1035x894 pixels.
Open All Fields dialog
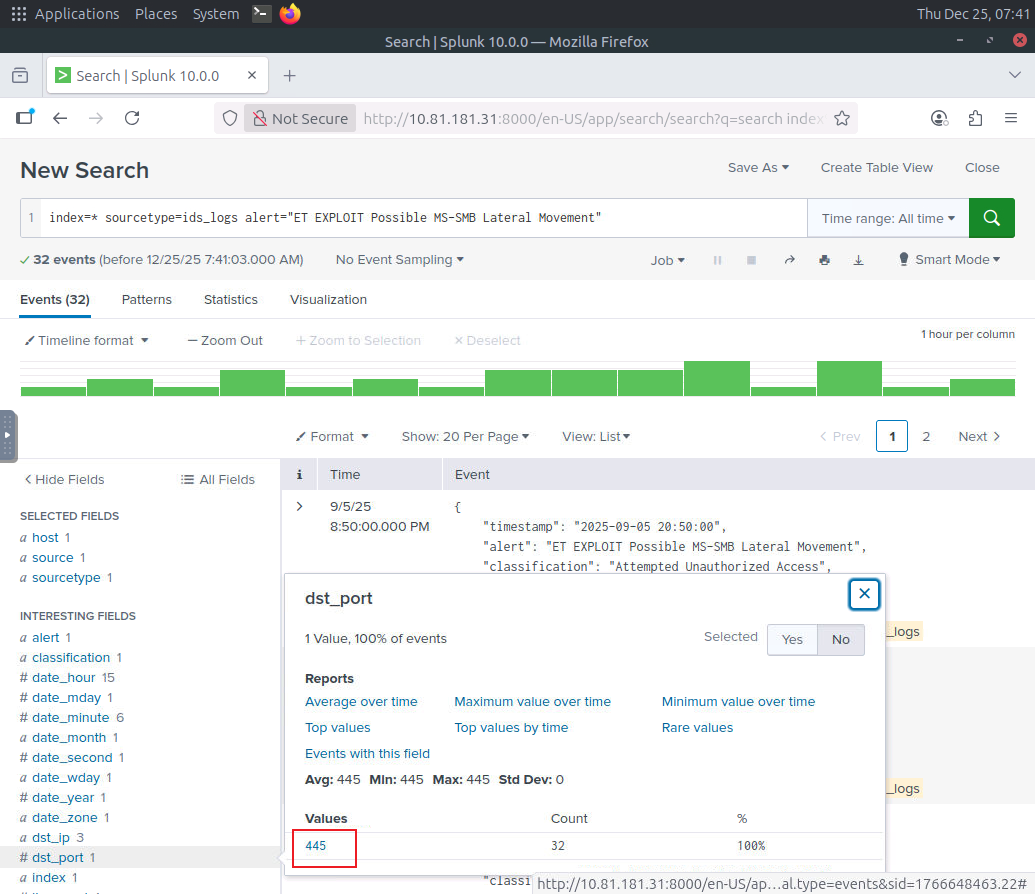coord(218,479)
